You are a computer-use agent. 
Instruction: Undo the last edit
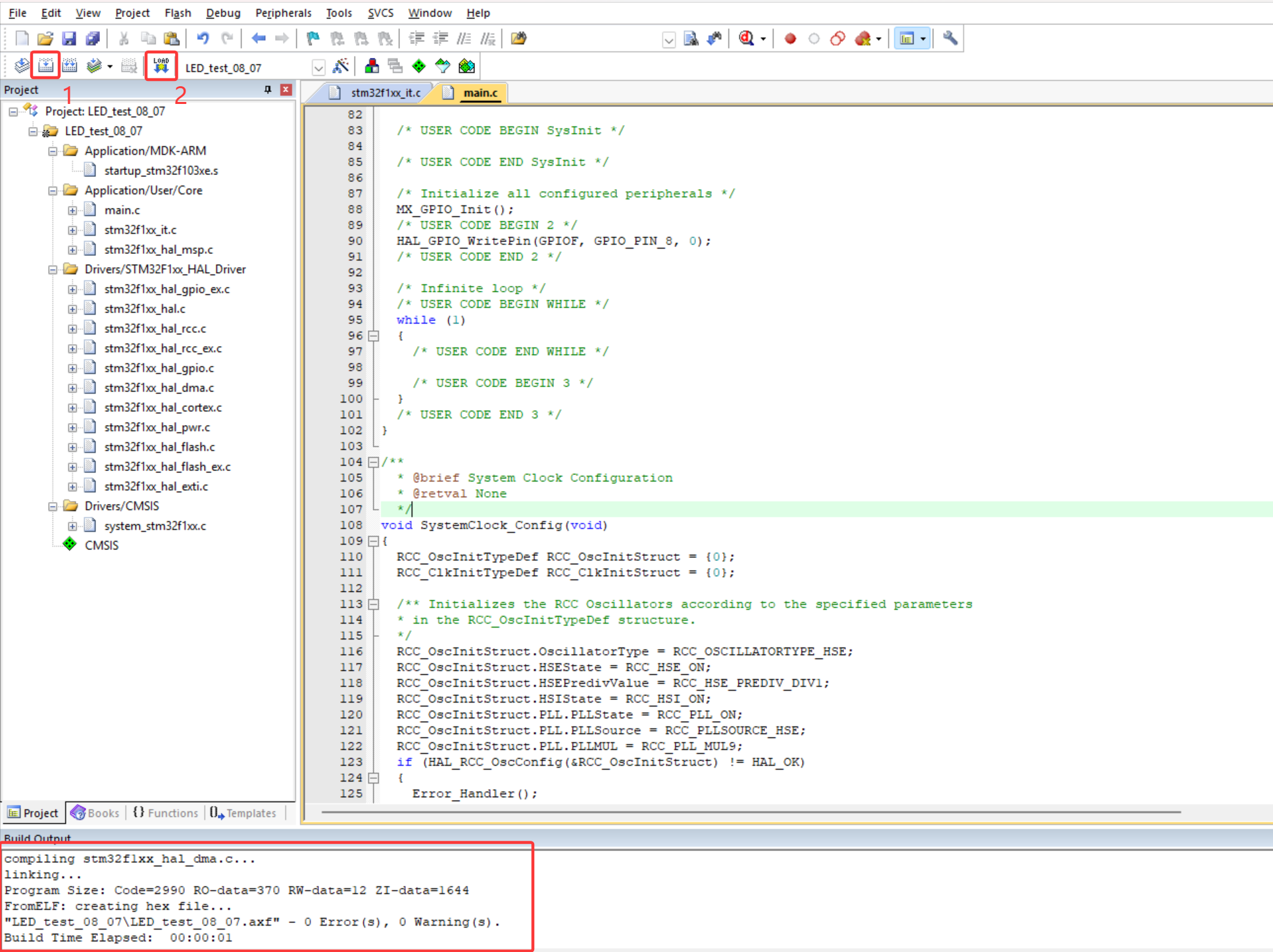pos(203,38)
